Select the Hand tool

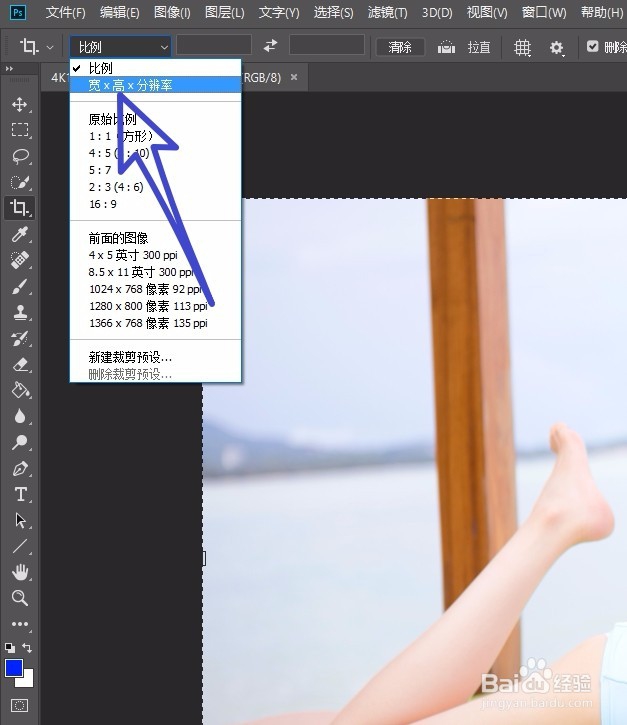tap(20, 572)
